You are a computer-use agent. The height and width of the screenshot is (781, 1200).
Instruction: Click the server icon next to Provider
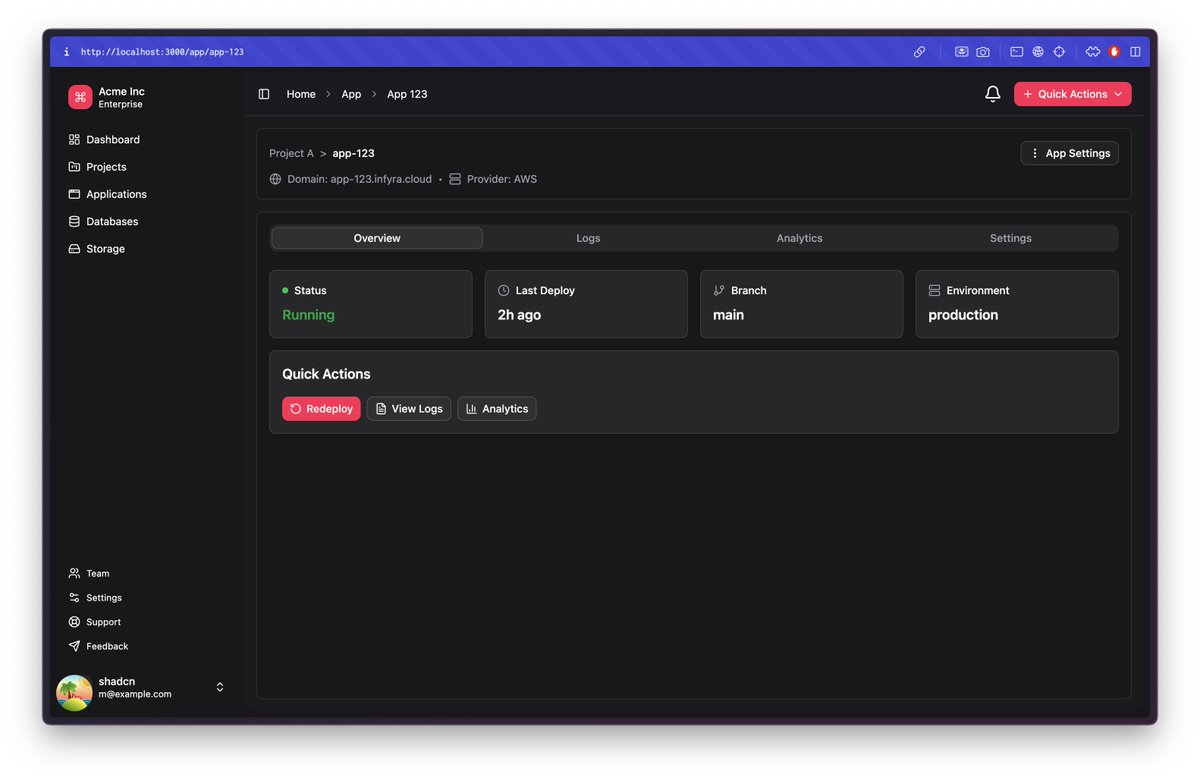click(455, 179)
